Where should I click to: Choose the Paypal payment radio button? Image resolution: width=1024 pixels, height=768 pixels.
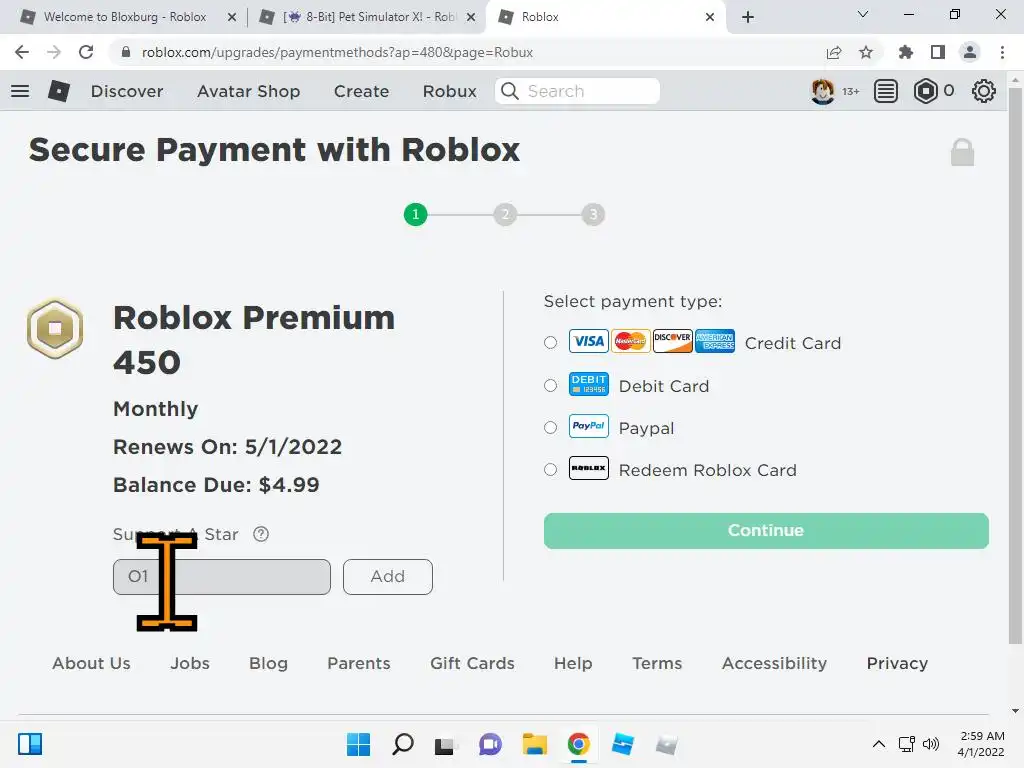[x=551, y=428]
